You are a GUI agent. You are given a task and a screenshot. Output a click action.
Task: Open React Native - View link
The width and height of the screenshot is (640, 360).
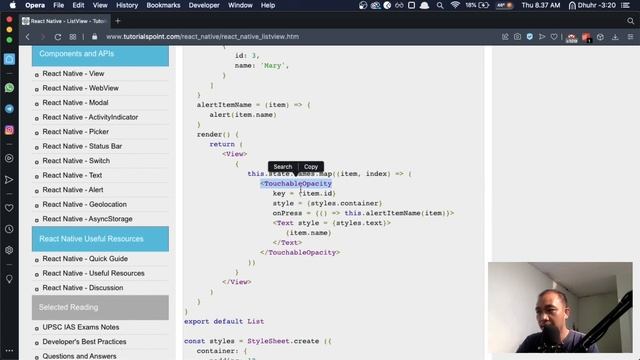(73, 73)
